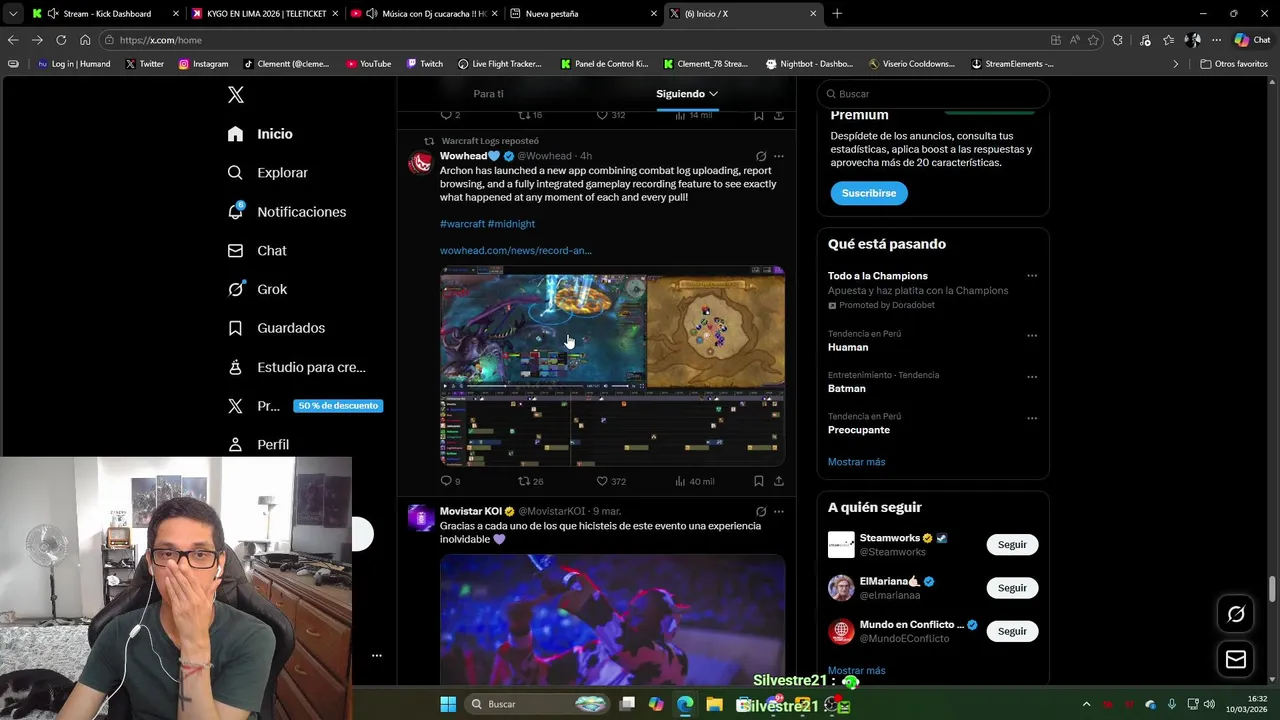Follow ElMariana account
Viewport: 1280px width, 720px height.
1012,588
